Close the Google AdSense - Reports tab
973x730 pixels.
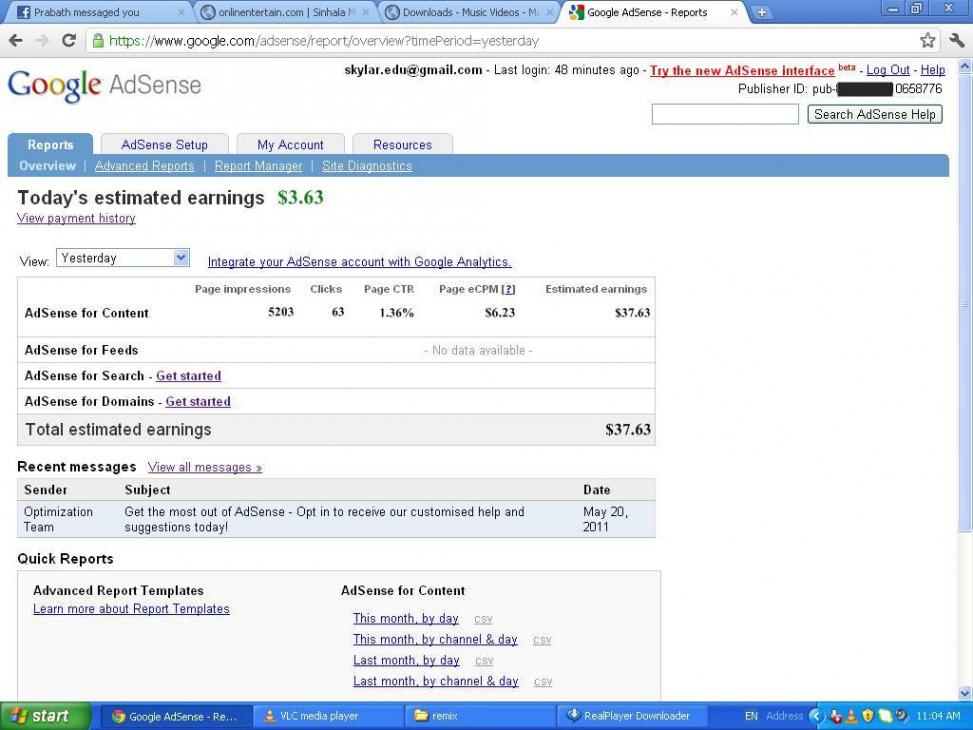[x=734, y=12]
